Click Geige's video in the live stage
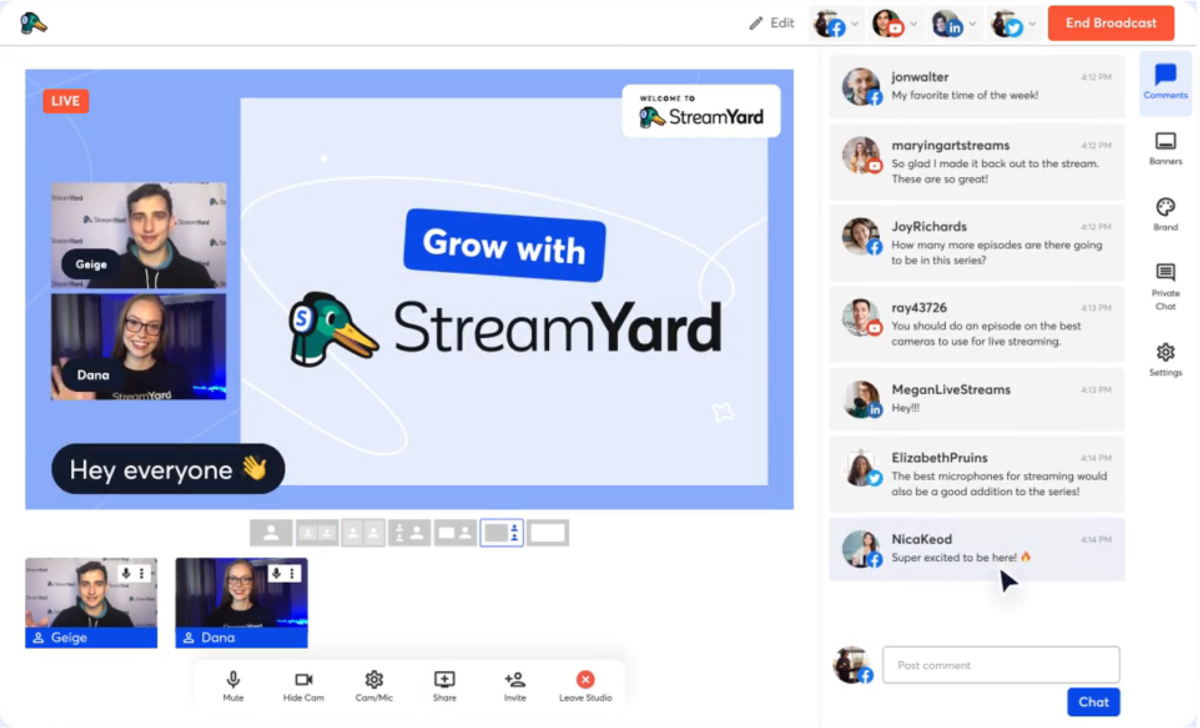The image size is (1200, 728). pyautogui.click(x=139, y=236)
